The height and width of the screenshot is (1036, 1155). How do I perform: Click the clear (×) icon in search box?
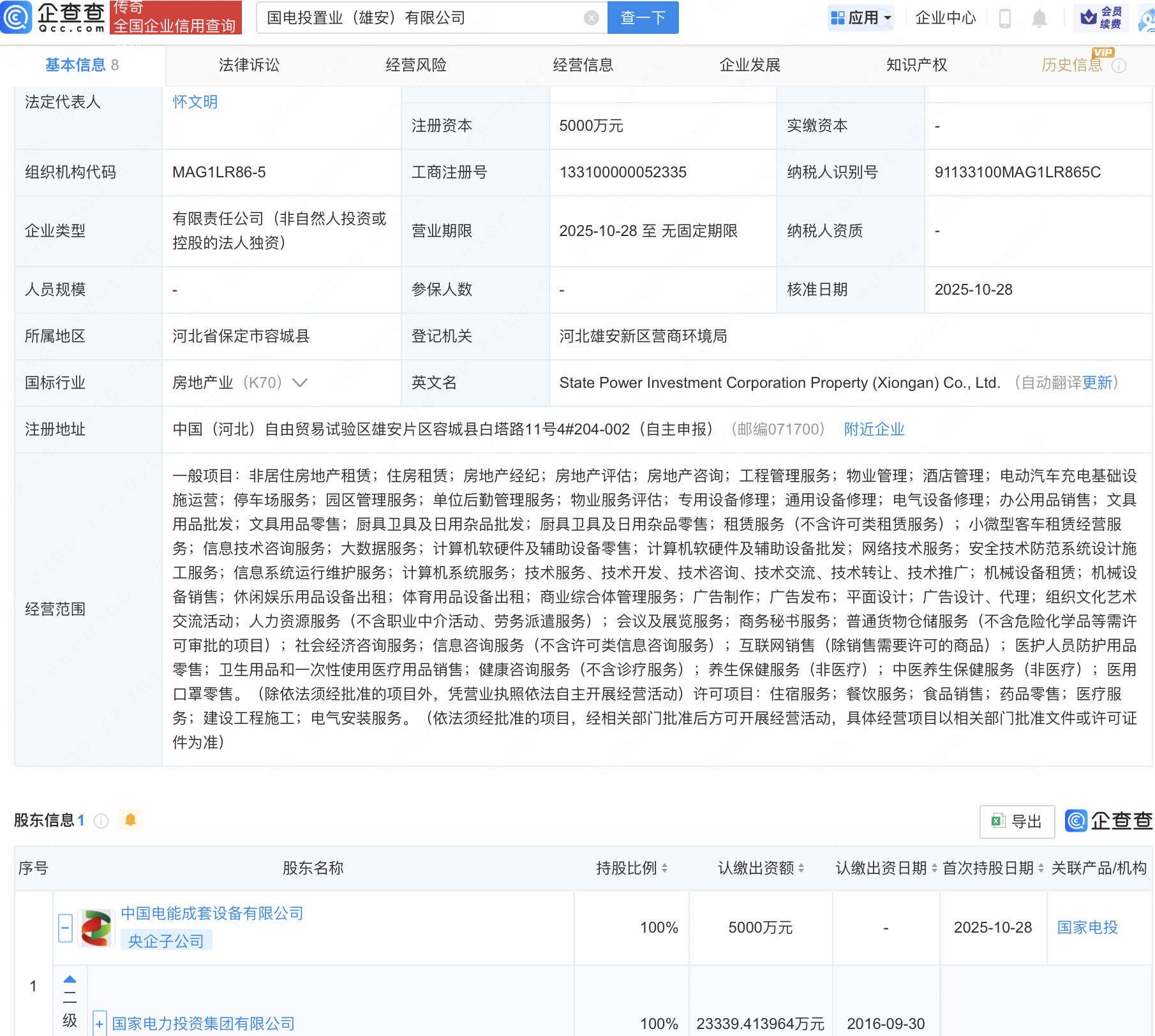coord(591,17)
